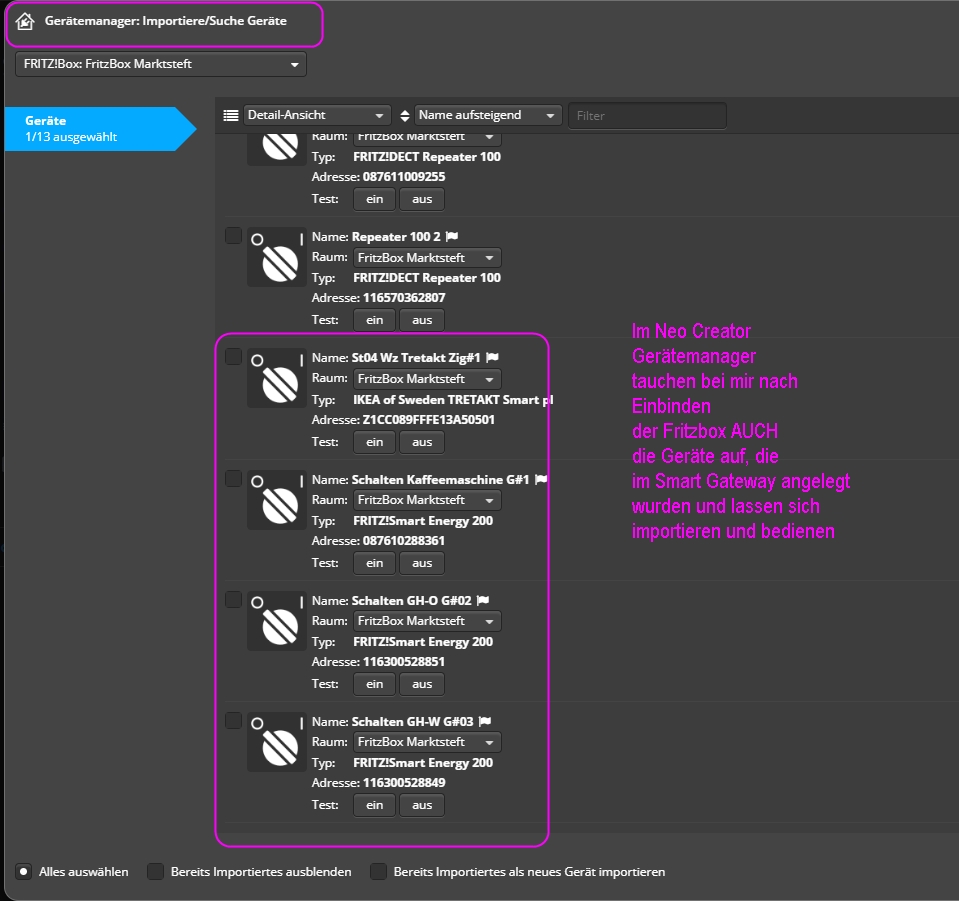The height and width of the screenshot is (901, 959).
Task: Tick 'Bereits Importiertes als neues Gerät importieren'
Action: [x=379, y=872]
